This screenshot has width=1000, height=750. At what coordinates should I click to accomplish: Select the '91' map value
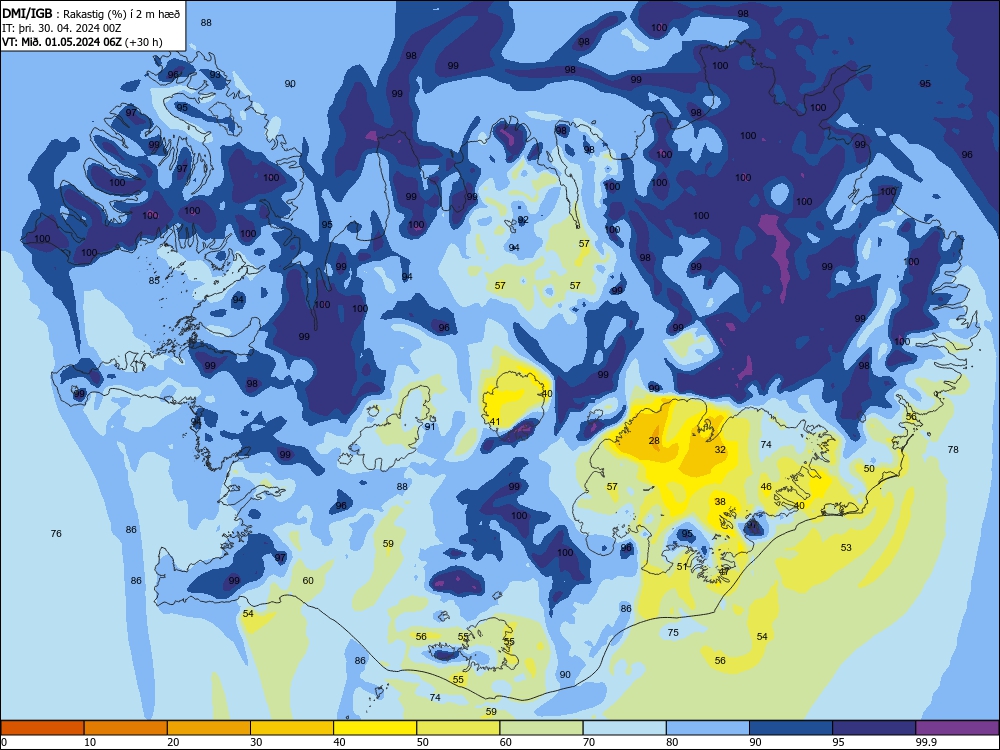(x=430, y=427)
